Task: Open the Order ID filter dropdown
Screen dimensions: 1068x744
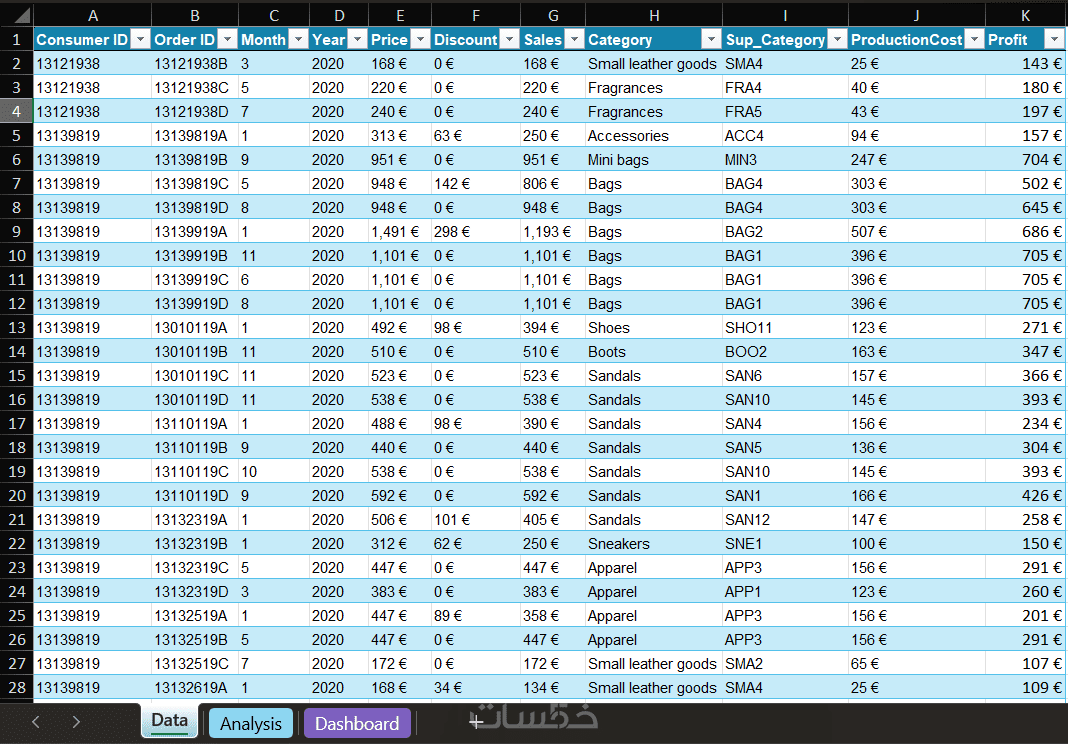Action: point(228,40)
